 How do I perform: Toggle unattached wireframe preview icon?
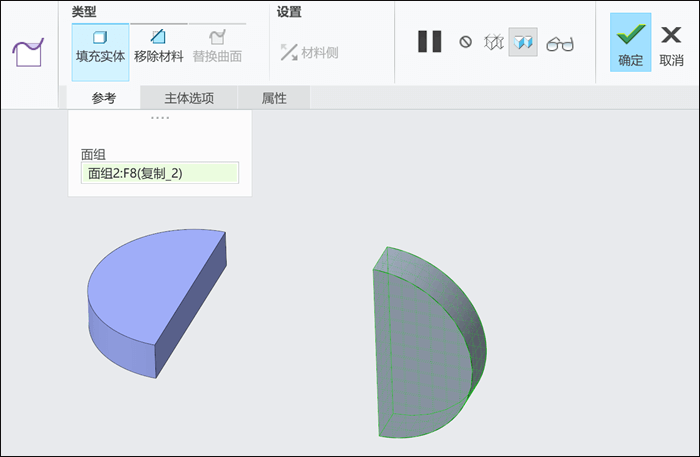pyautogui.click(x=494, y=42)
